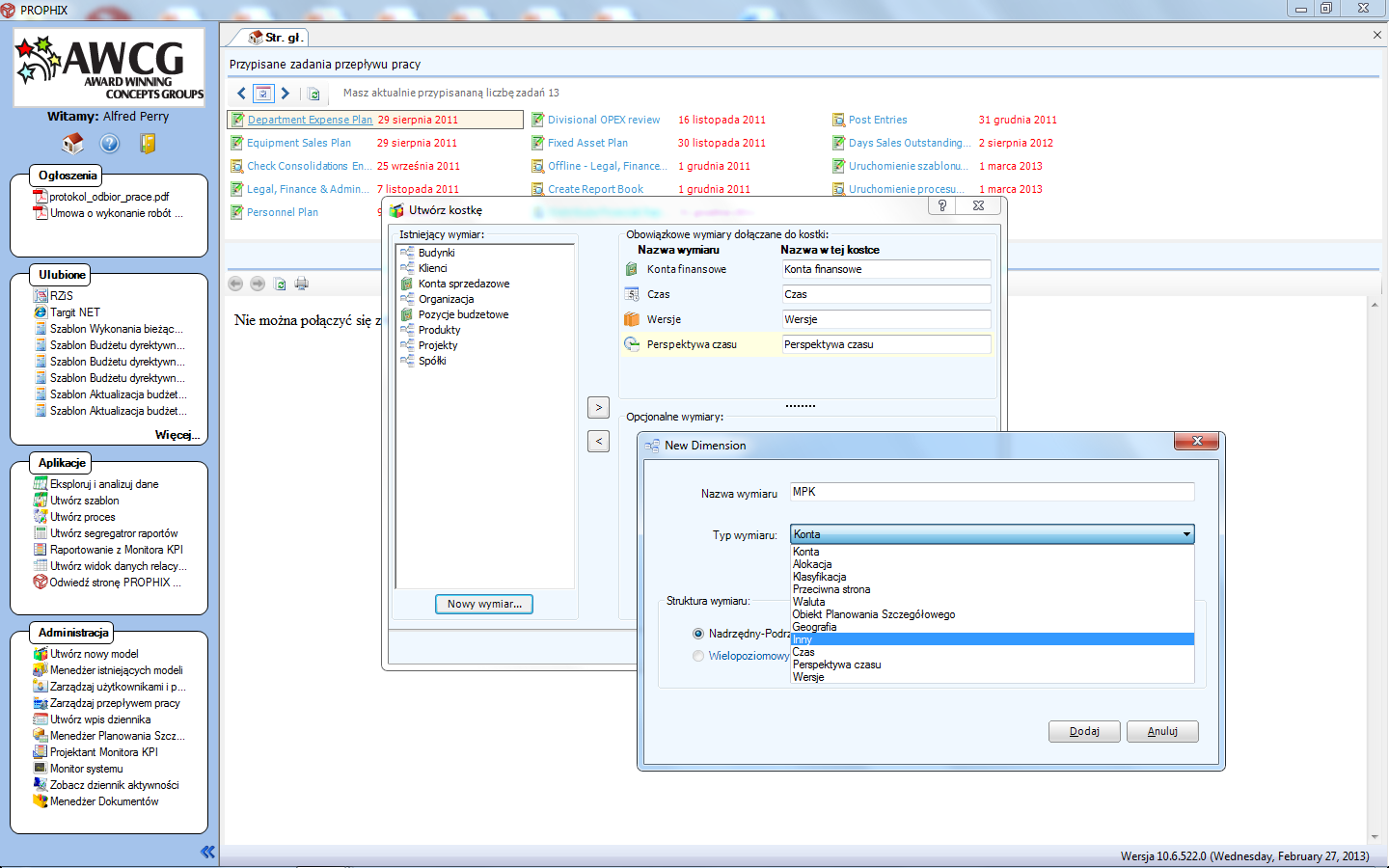Screen dimensions: 1389x868
Task: Select Pozycje budzetowe in the dimensions list
Action: tap(463, 314)
